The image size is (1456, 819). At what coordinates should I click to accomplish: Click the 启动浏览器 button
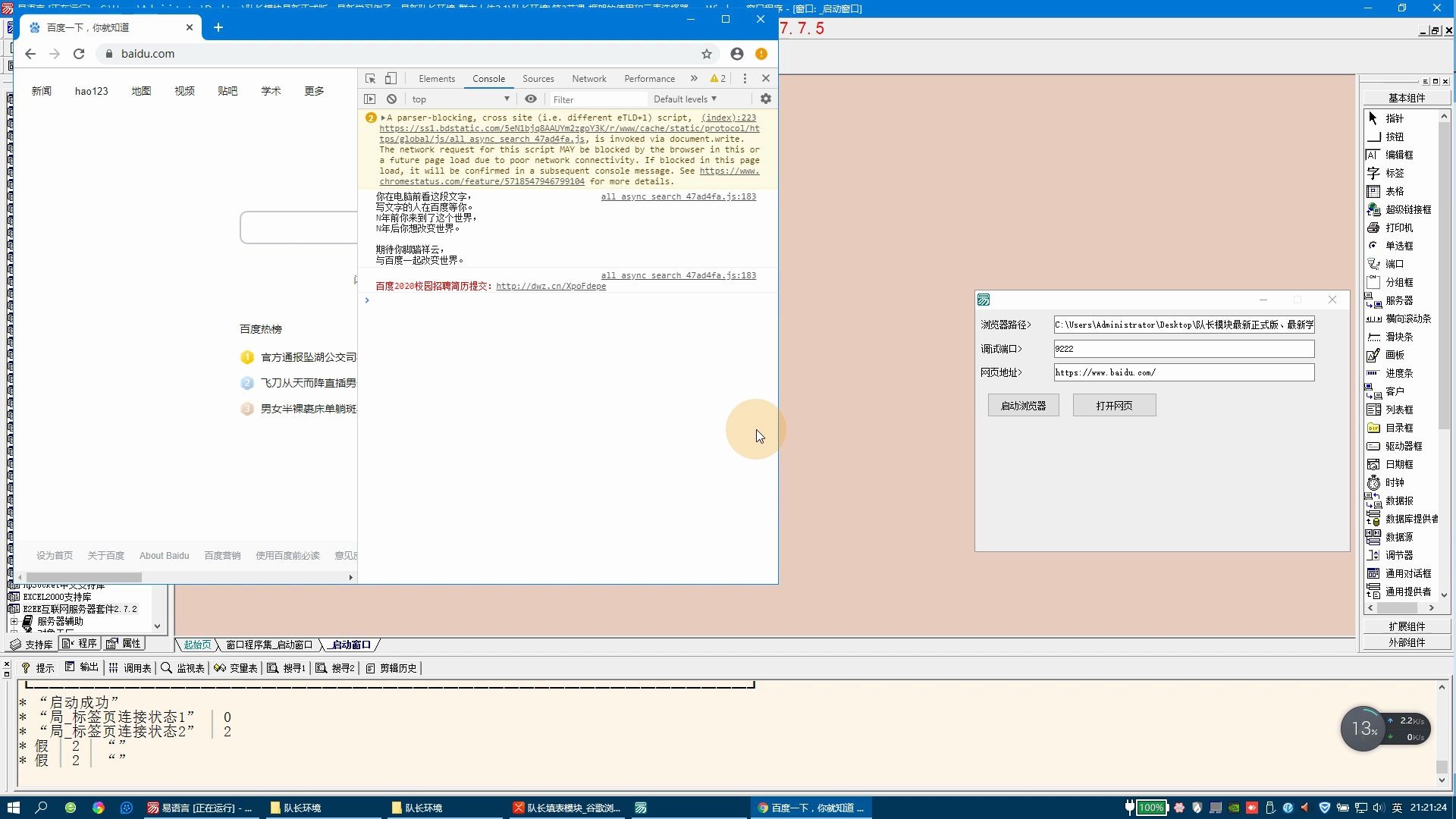tap(1023, 406)
